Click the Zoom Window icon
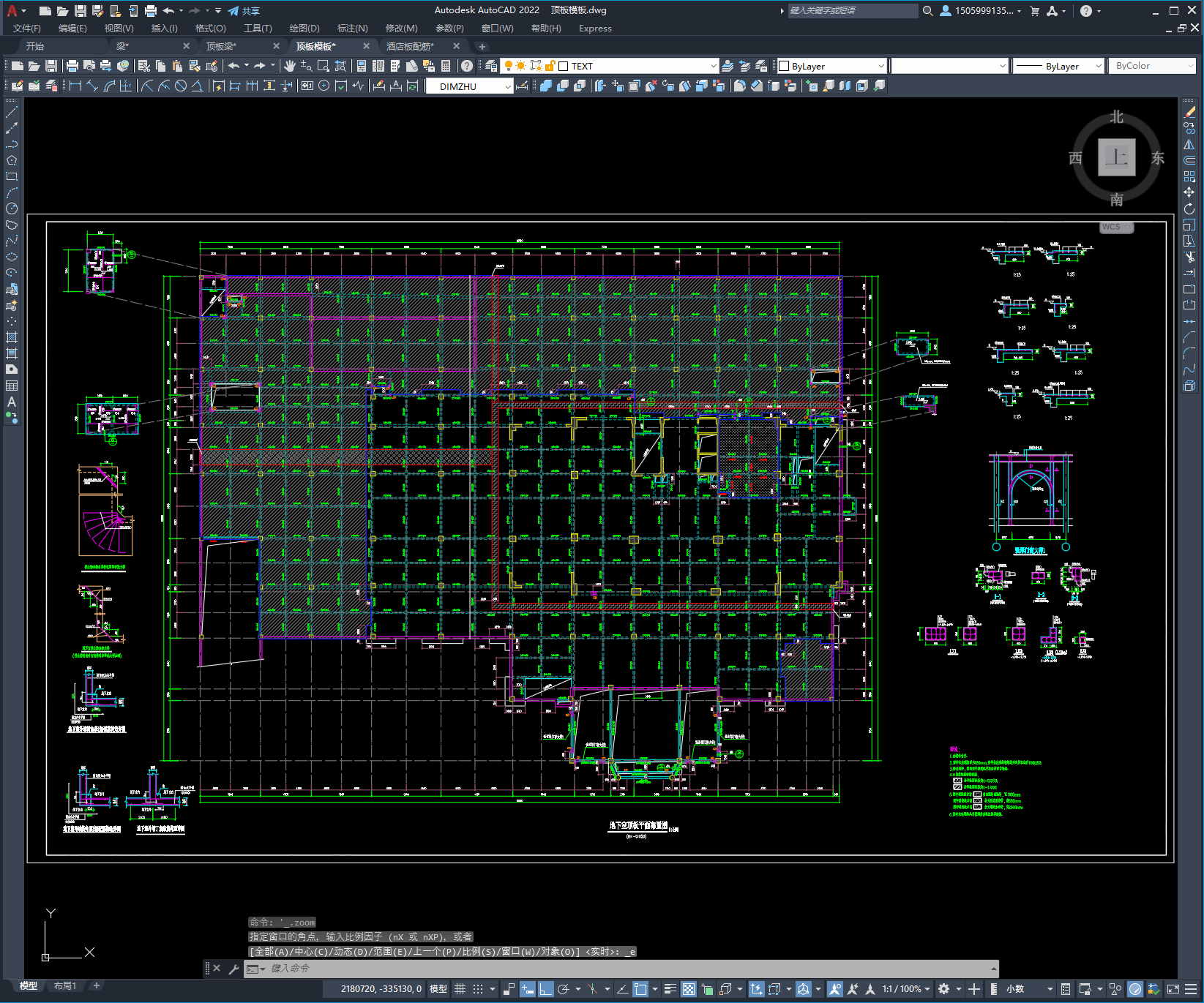Viewport: 1204px width, 1003px height. [x=323, y=66]
